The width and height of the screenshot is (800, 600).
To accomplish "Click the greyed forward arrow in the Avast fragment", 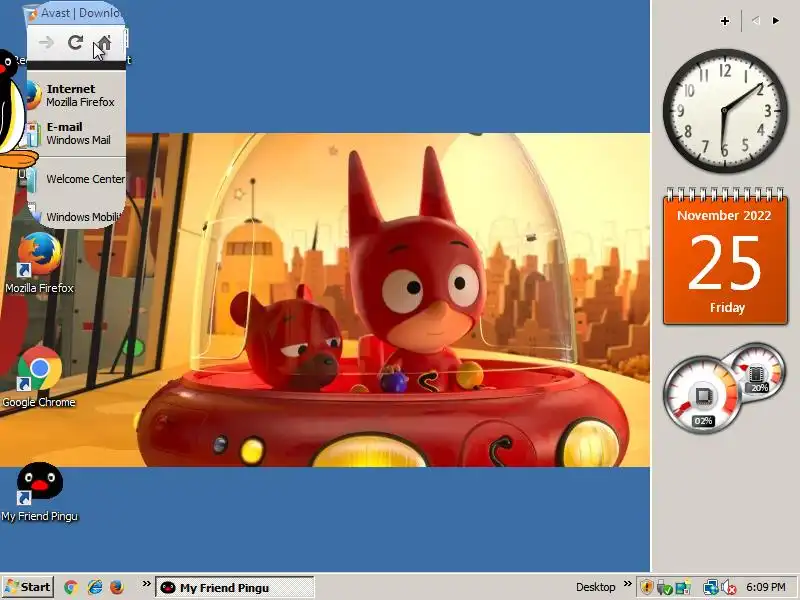I will point(46,42).
